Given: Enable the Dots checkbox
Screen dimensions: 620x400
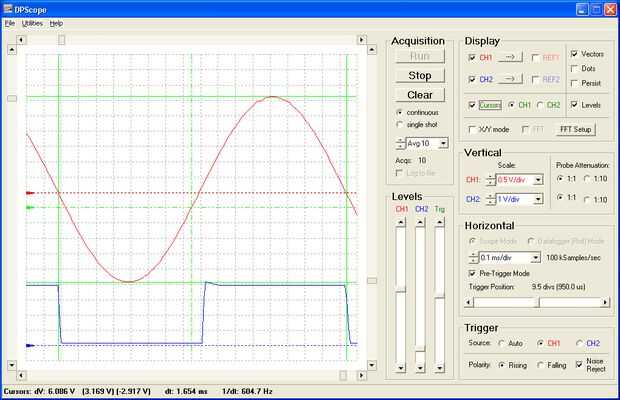Looking at the screenshot, I should [x=574, y=69].
